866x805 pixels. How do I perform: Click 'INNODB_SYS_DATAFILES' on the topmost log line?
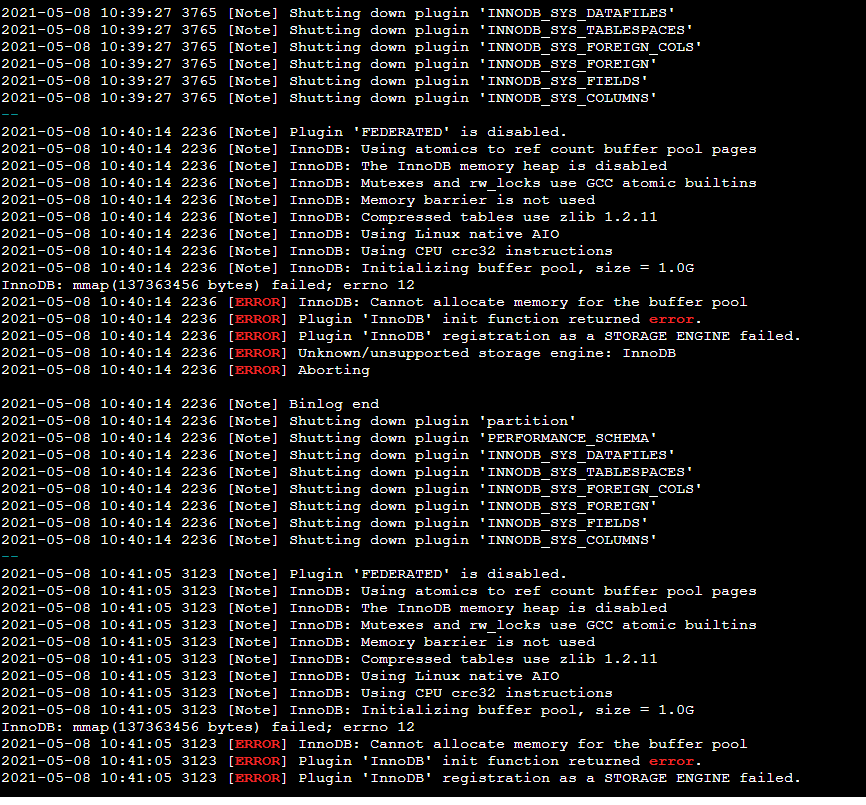577,13
